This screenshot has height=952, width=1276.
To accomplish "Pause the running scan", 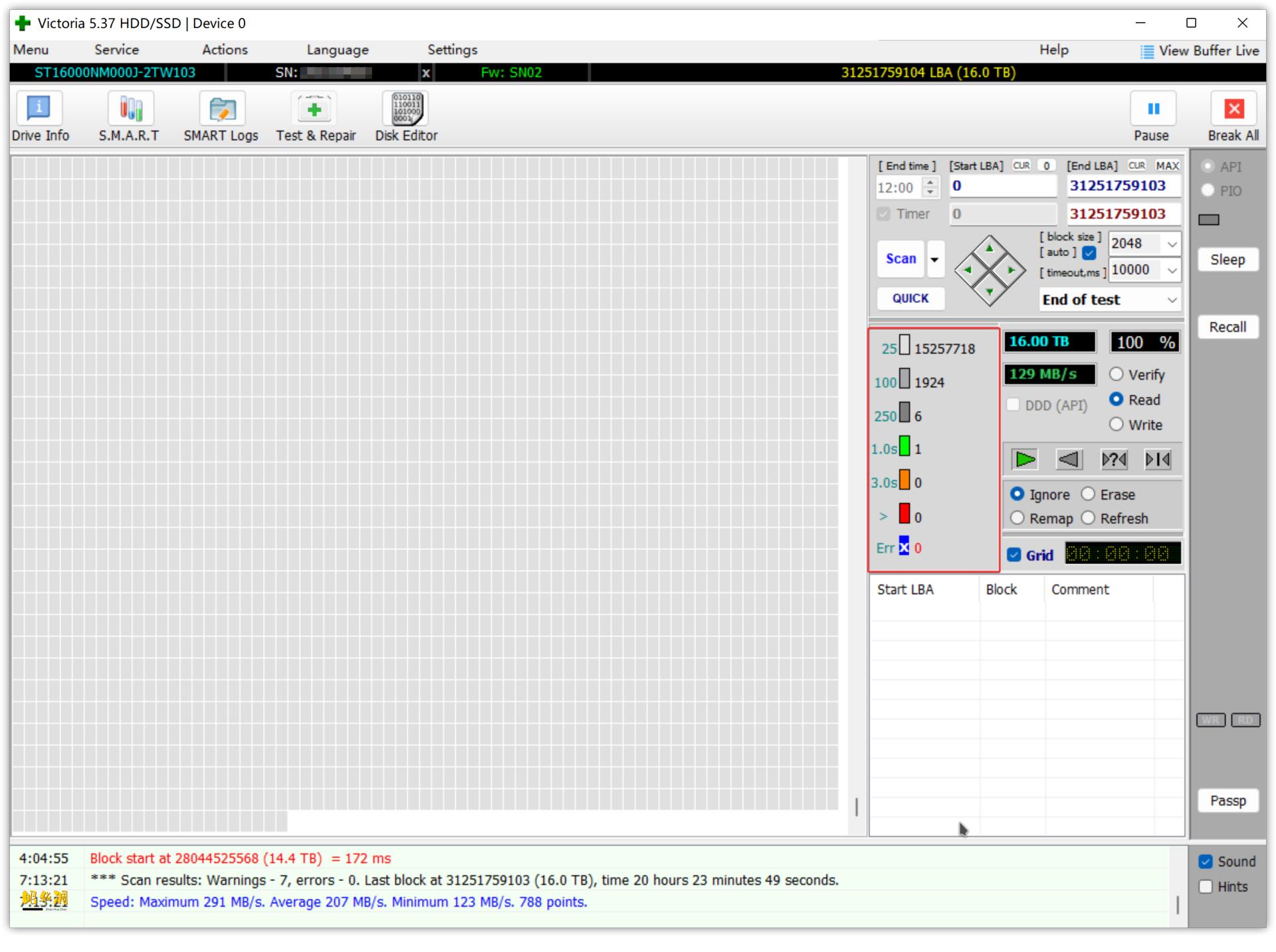I will click(1152, 110).
